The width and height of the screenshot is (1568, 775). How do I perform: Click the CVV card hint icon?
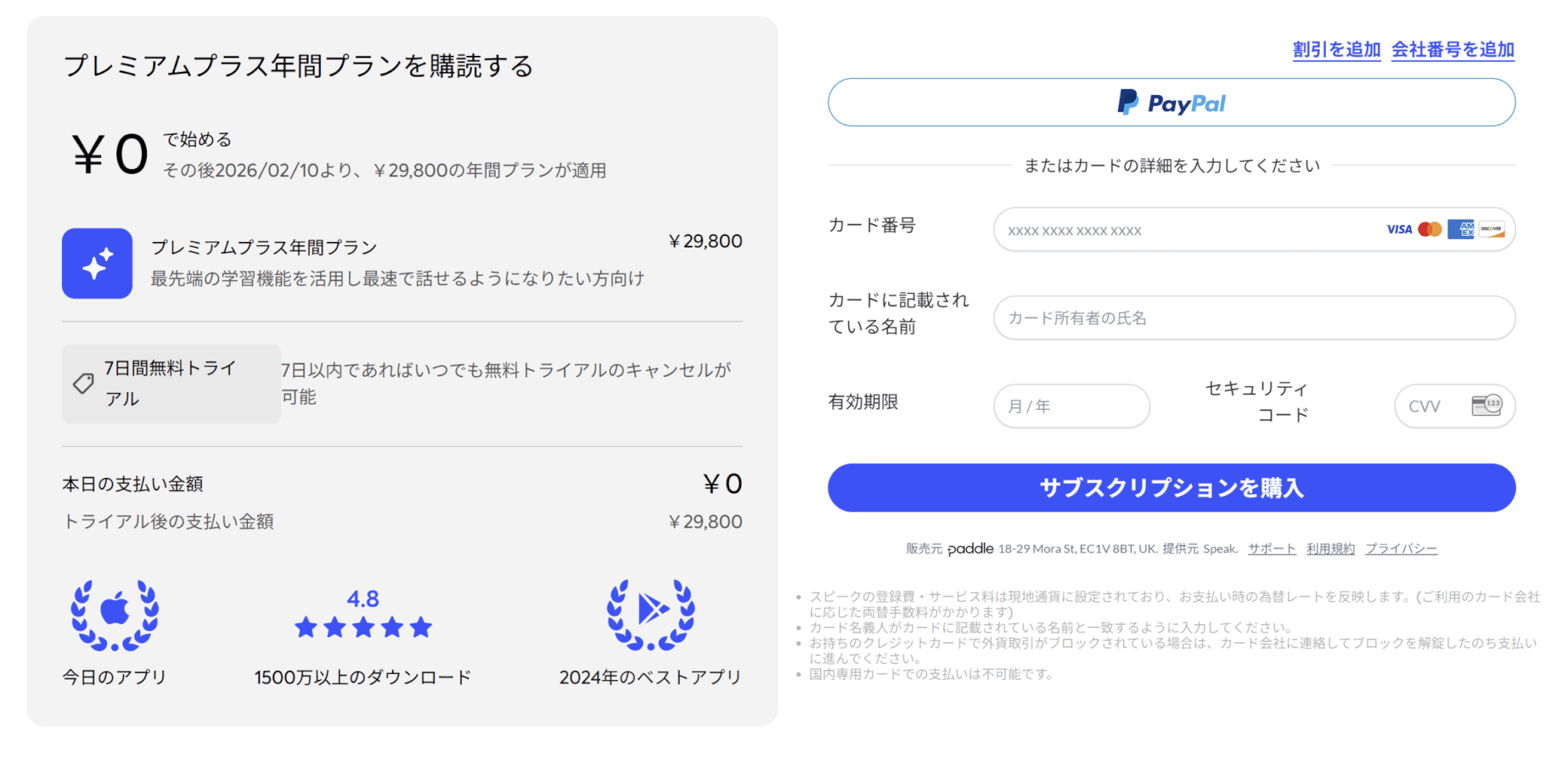click(1487, 405)
